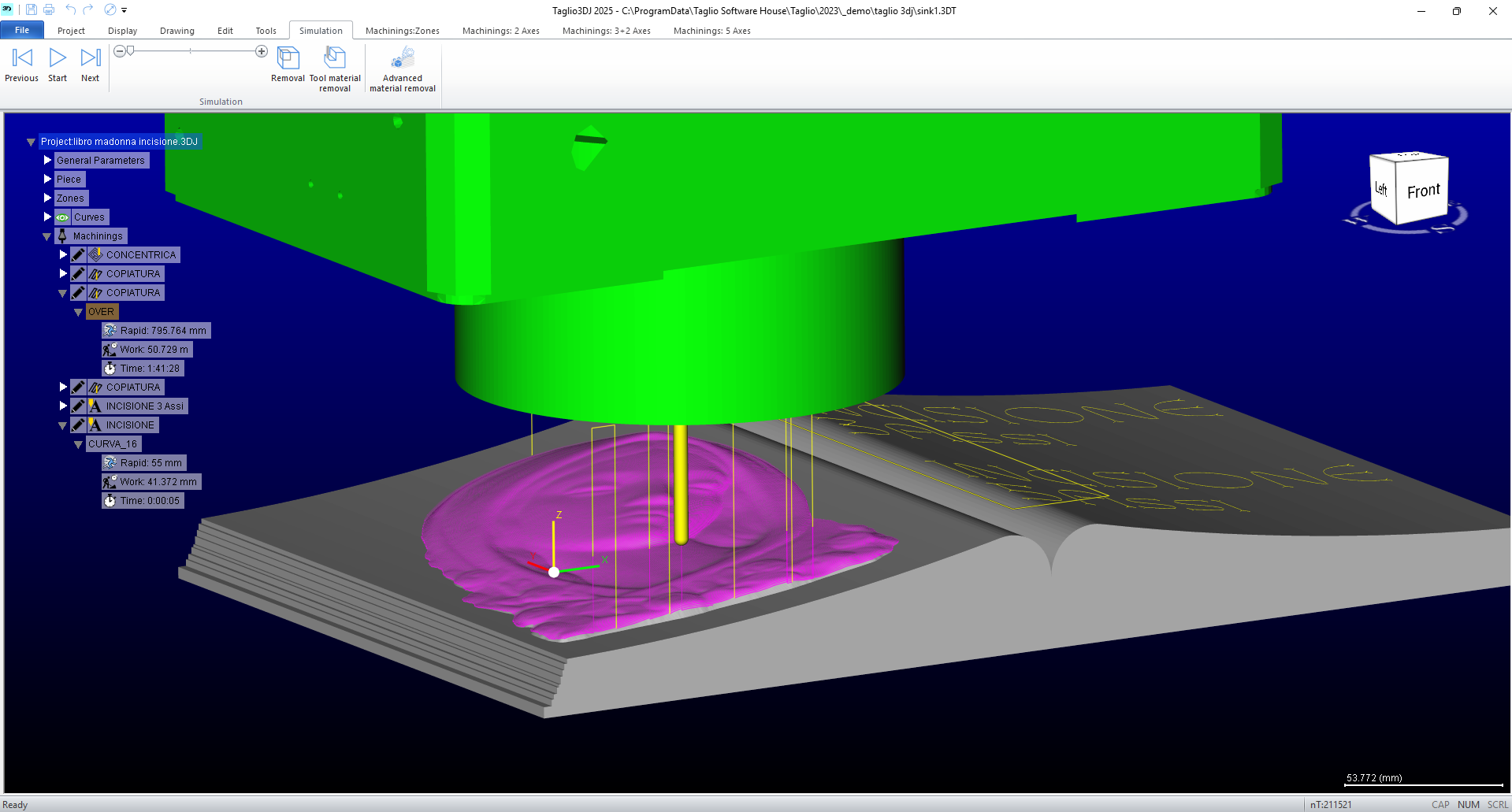
Task: Click the Removal simulation icon
Action: 288,59
